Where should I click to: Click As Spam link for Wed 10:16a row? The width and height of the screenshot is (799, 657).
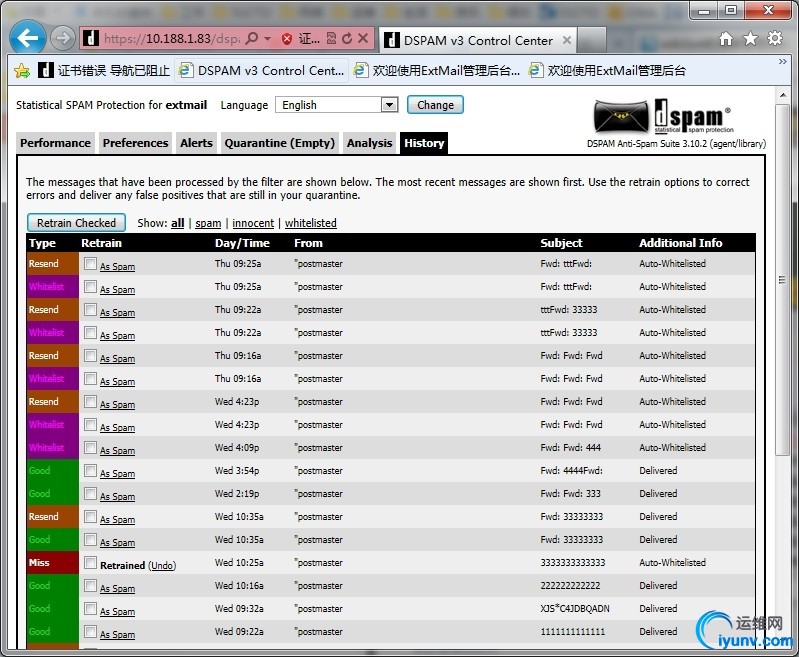pos(117,589)
